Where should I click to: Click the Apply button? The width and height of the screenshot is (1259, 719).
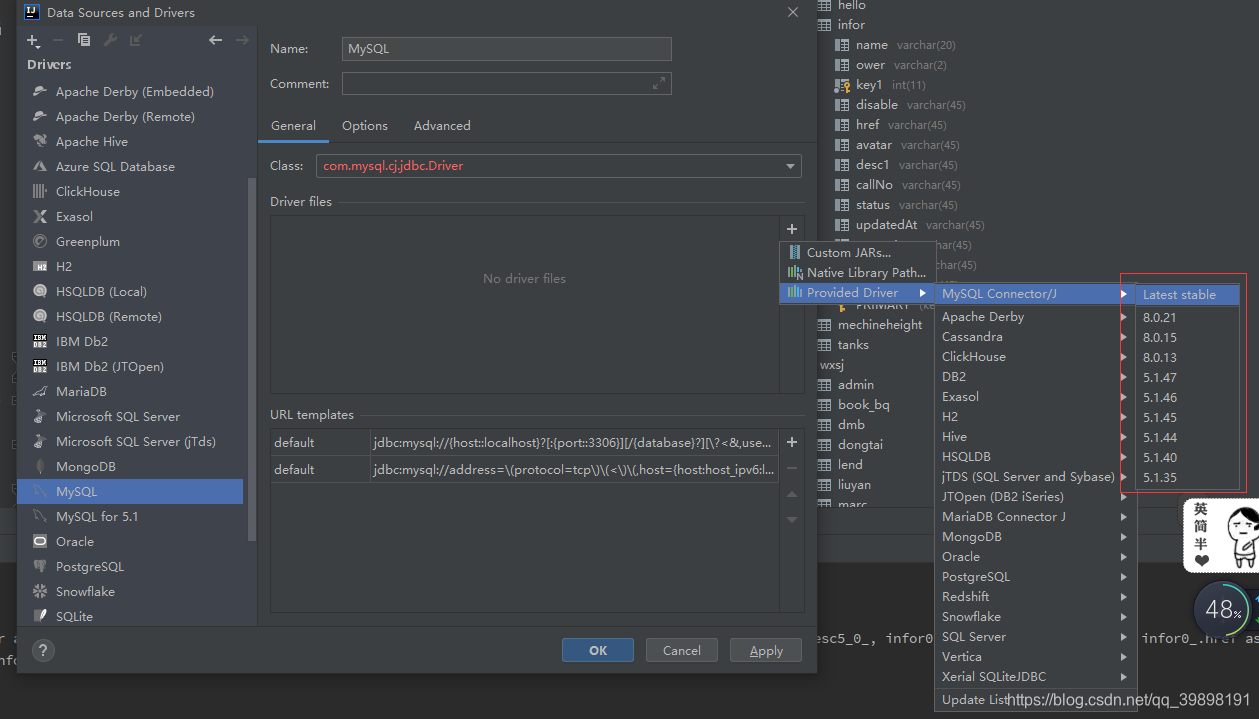click(766, 650)
